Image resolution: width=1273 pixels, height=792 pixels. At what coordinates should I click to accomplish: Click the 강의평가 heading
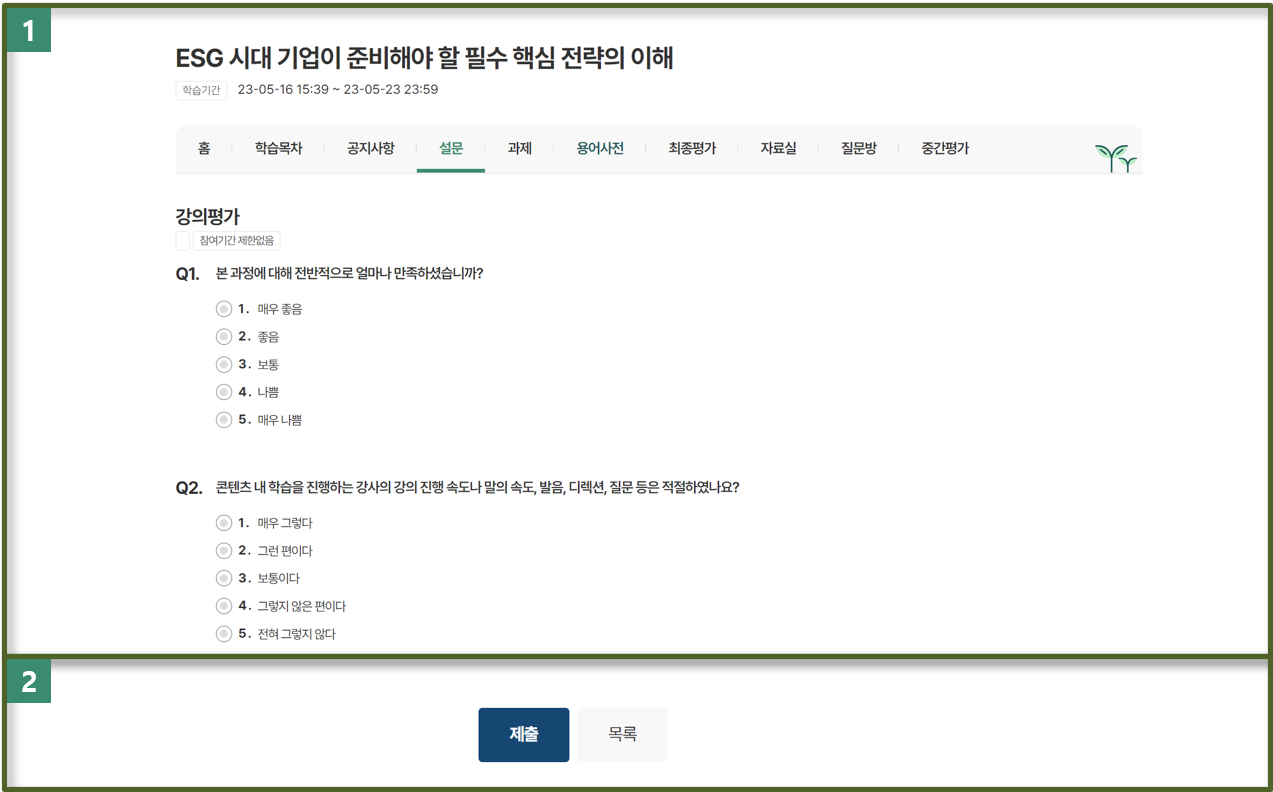pyautogui.click(x=208, y=216)
